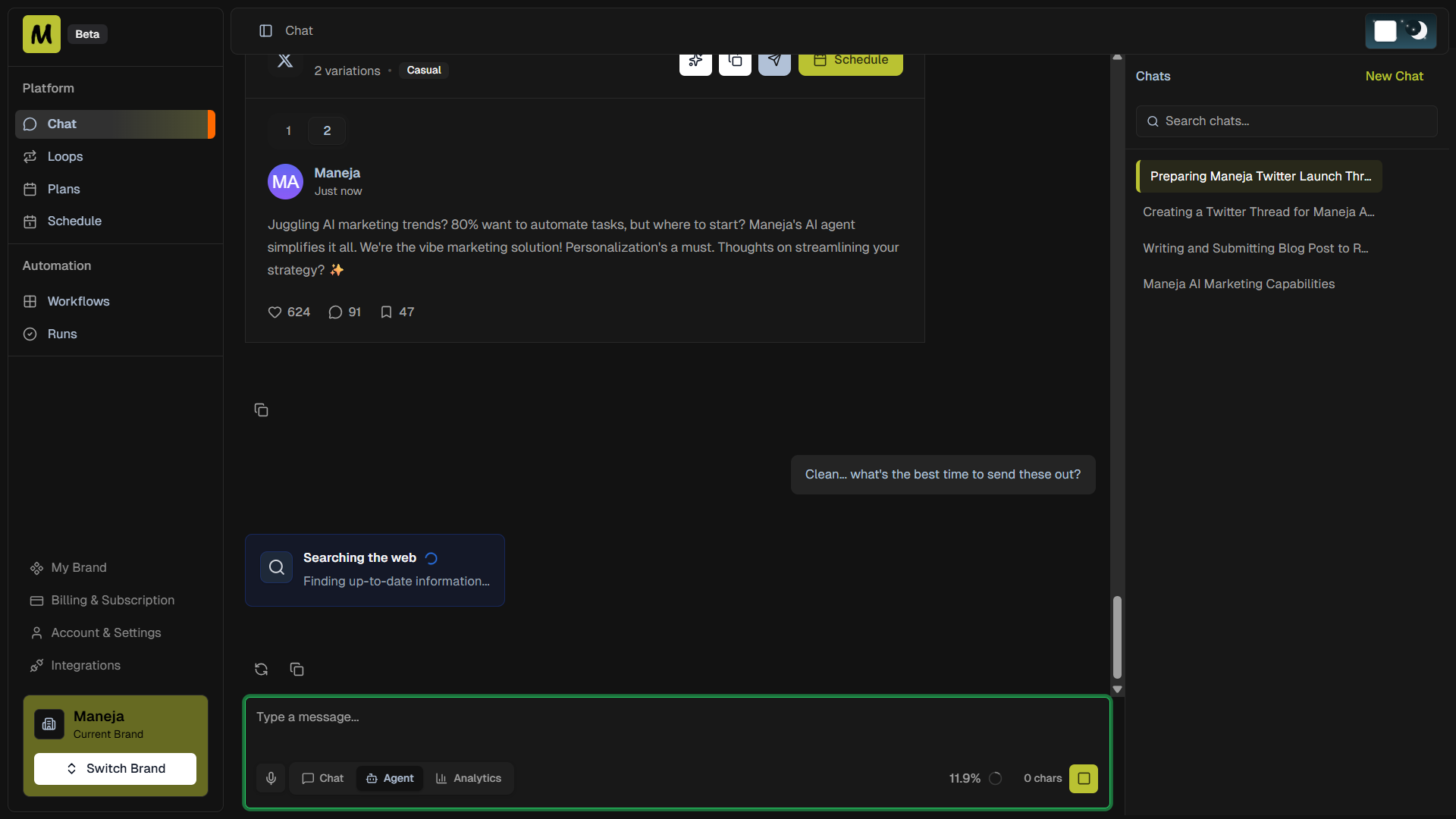Select variation 2 in the variation picker
Screen dimensions: 1456x819
(326, 130)
